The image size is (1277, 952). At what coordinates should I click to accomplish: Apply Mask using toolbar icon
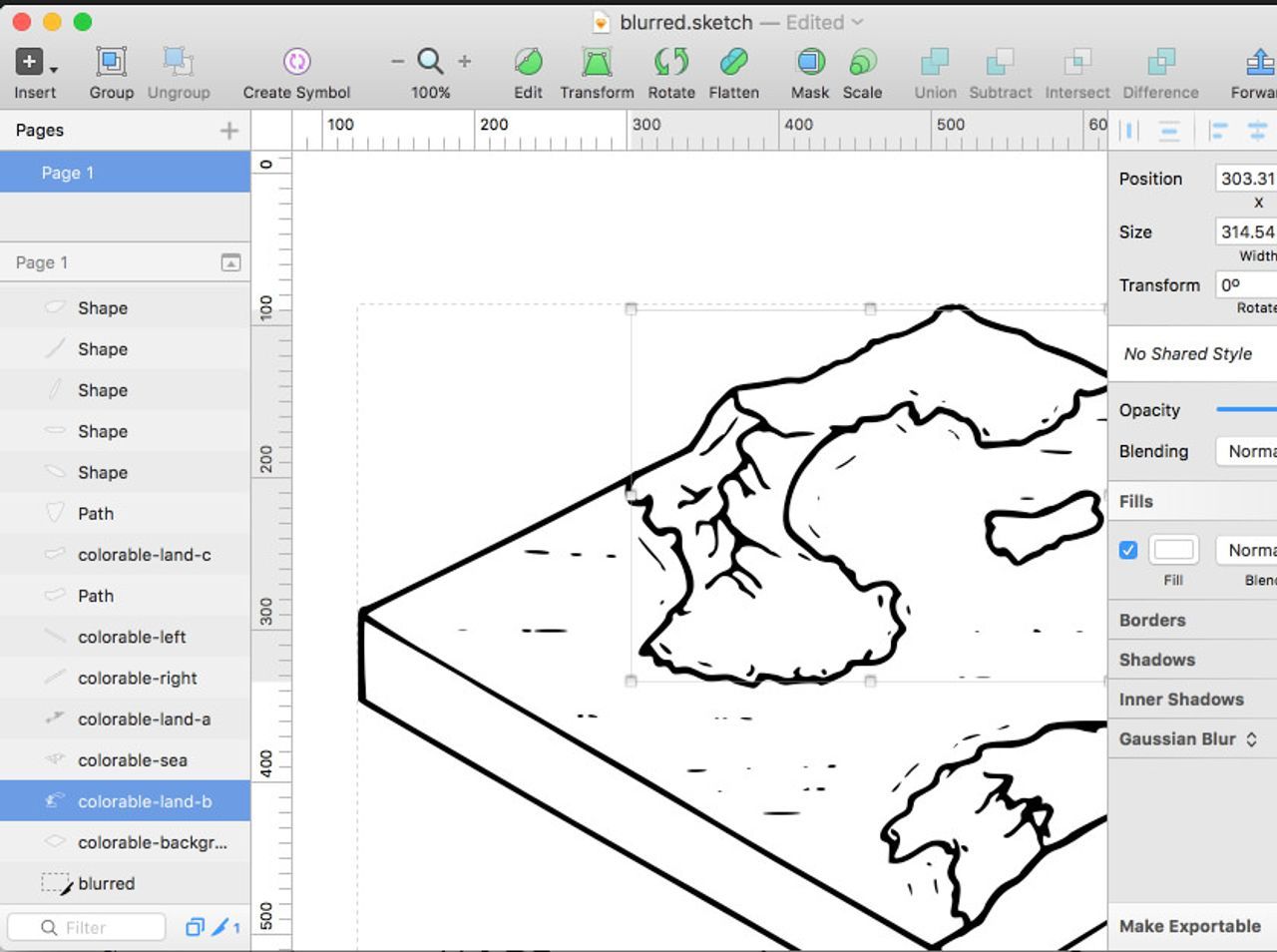click(x=809, y=62)
